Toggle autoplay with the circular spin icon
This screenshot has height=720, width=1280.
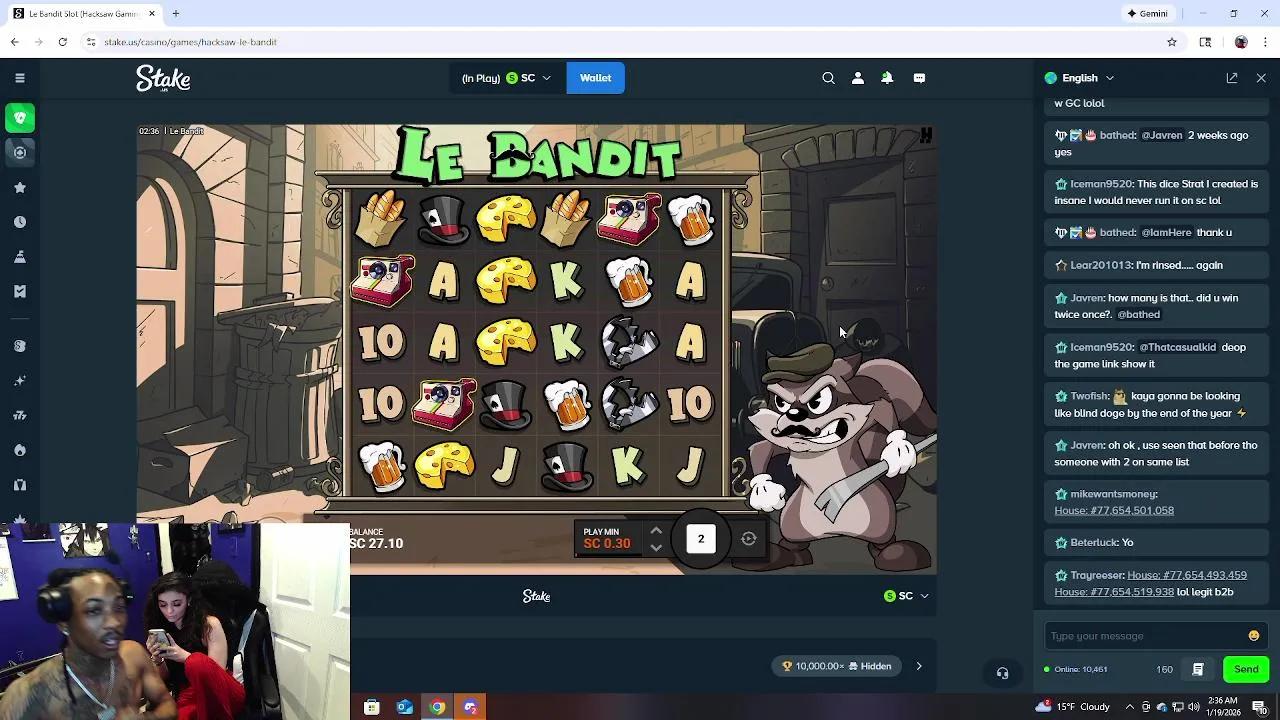tap(748, 538)
